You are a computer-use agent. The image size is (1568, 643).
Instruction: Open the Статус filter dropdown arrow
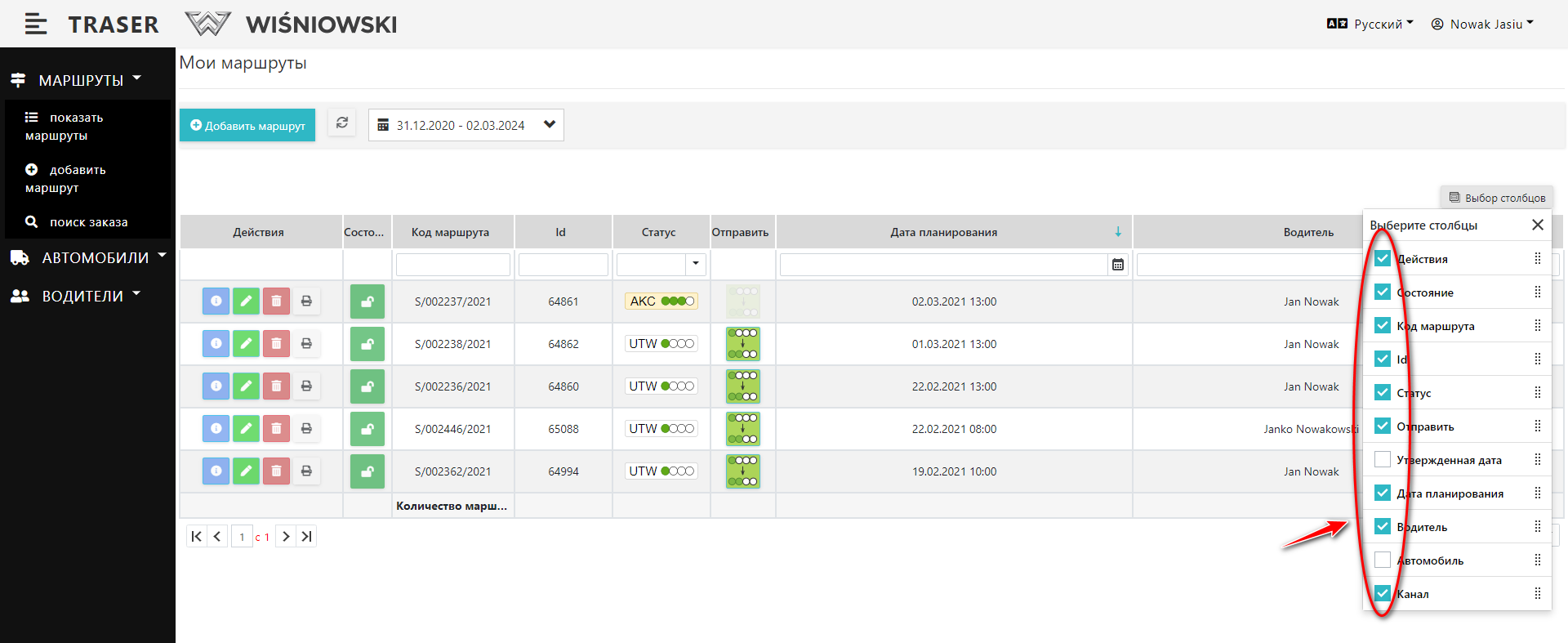[x=696, y=265]
